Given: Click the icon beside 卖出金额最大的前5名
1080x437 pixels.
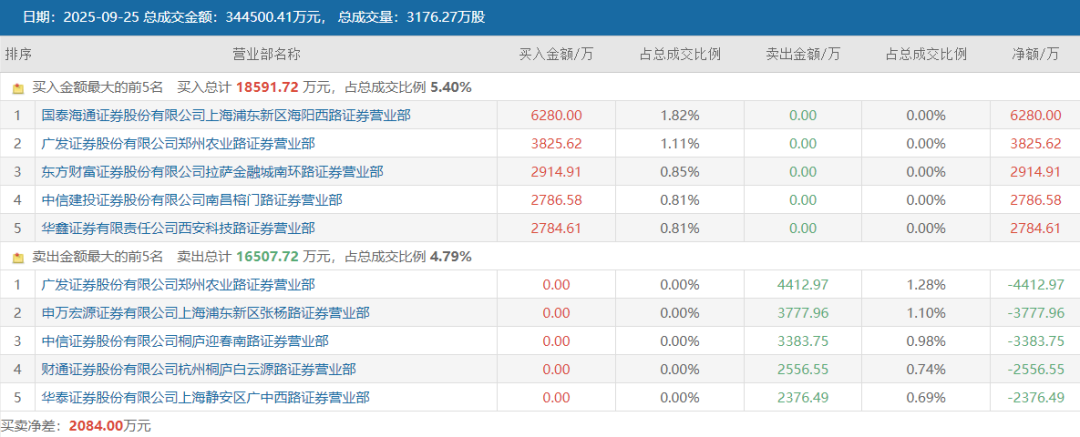Looking at the screenshot, I should coord(19,257).
